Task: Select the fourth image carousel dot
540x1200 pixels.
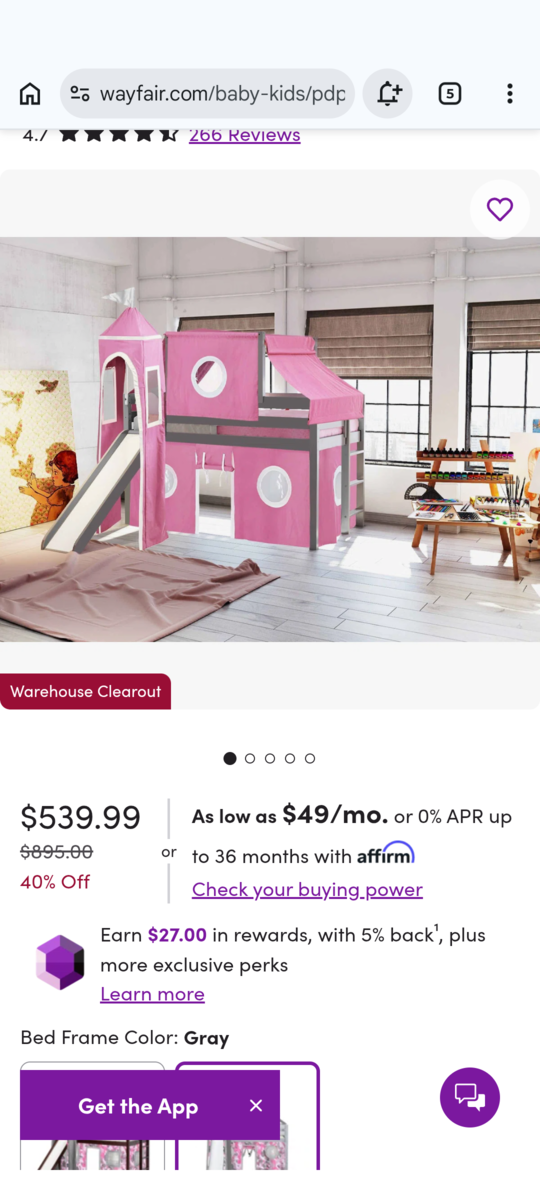Action: (x=290, y=758)
